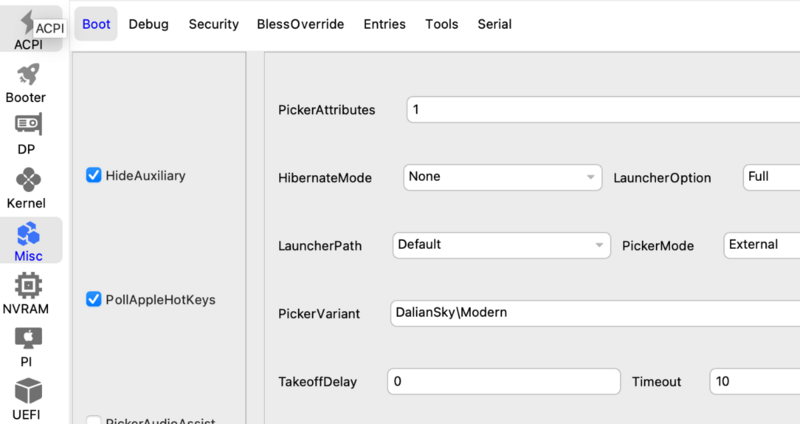Expand the HibernateMode dropdown
Image resolution: width=800 pixels, height=424 pixels.
tap(502, 177)
